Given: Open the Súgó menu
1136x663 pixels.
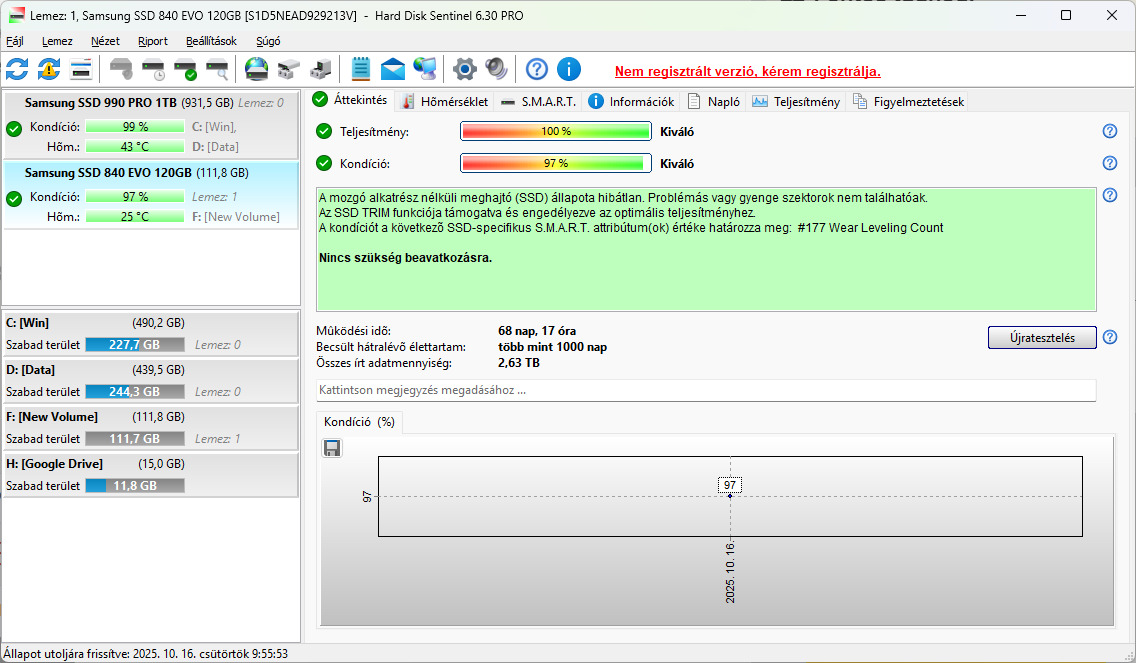Looking at the screenshot, I should click(268, 41).
